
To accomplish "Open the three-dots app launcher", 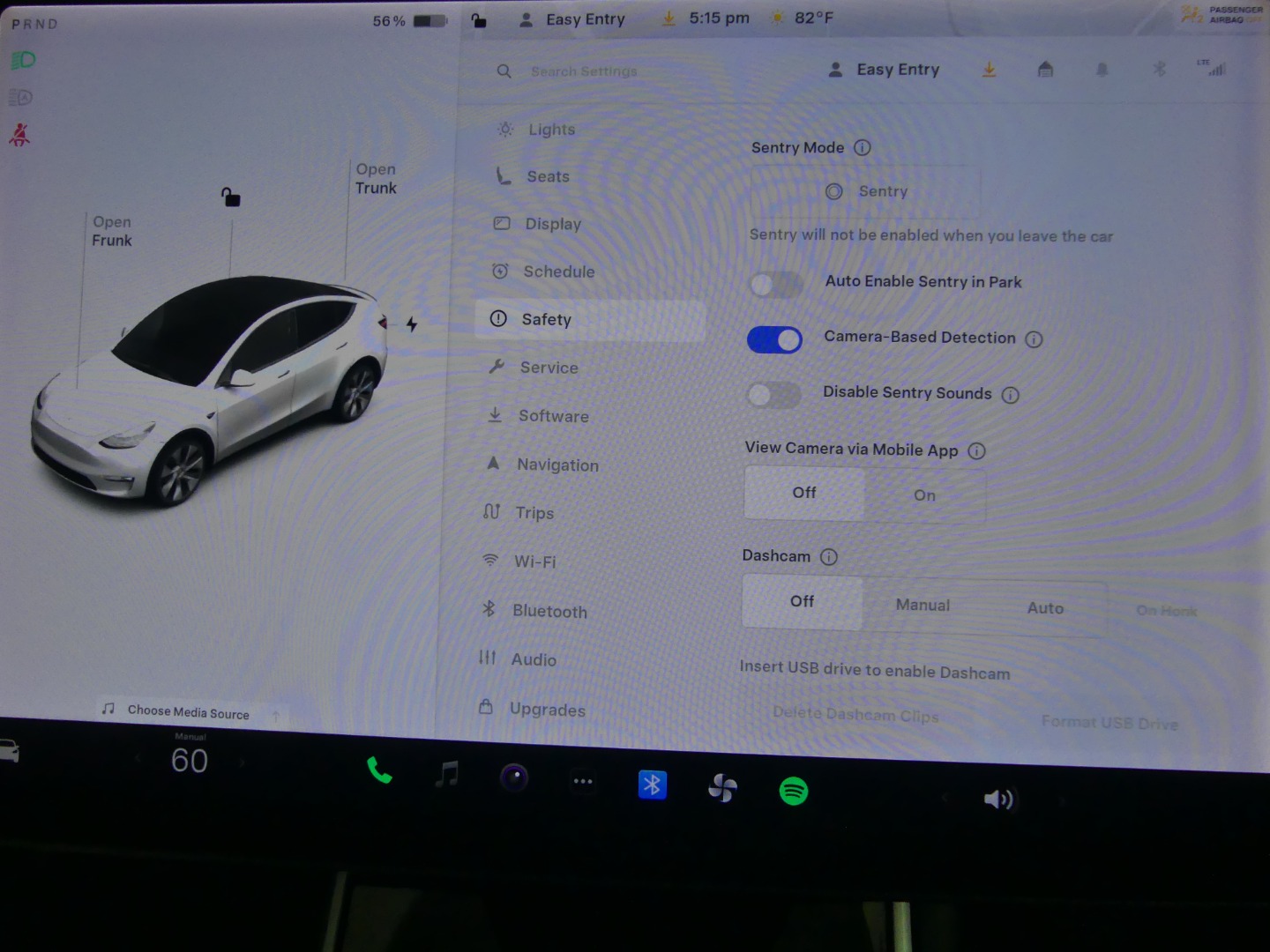I will [x=583, y=781].
